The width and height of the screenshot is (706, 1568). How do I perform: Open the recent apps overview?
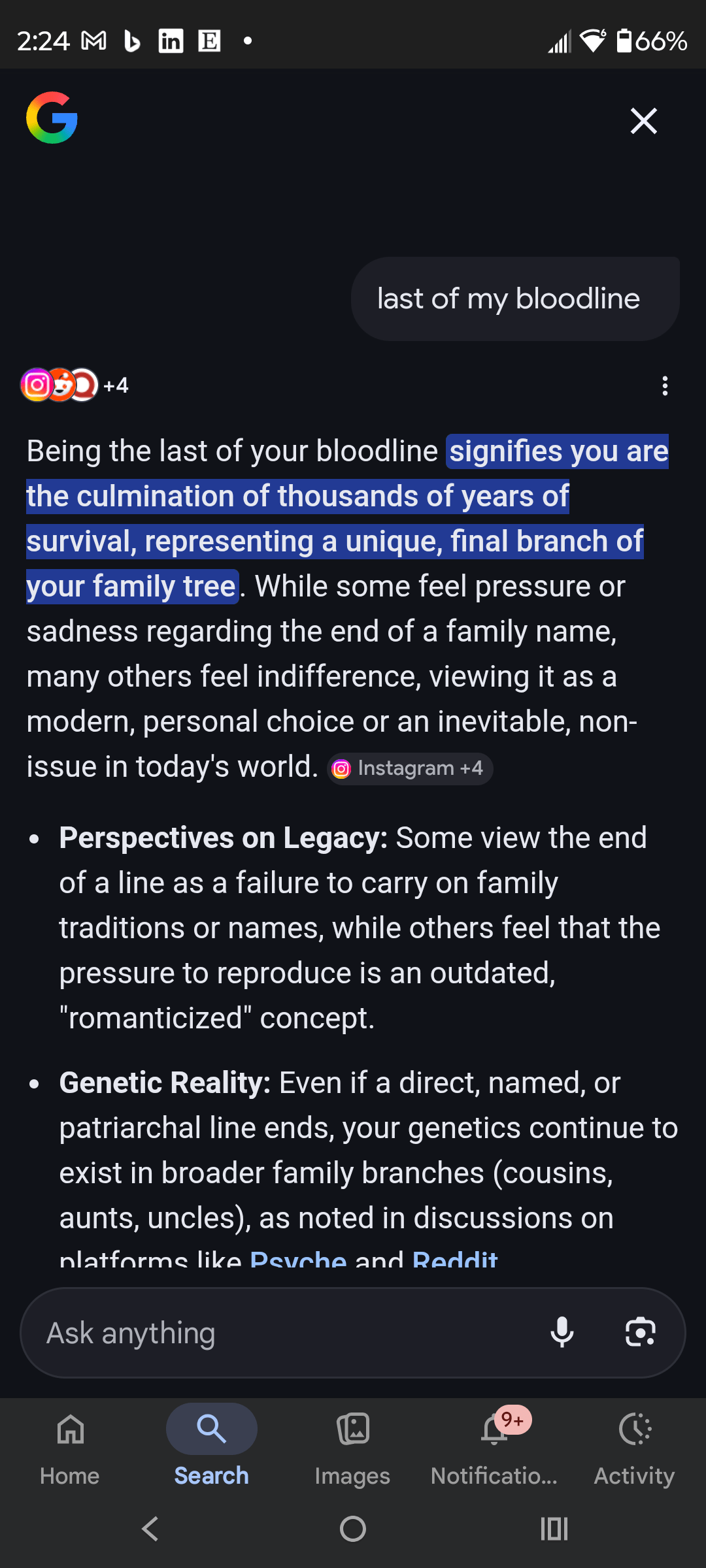554,1529
